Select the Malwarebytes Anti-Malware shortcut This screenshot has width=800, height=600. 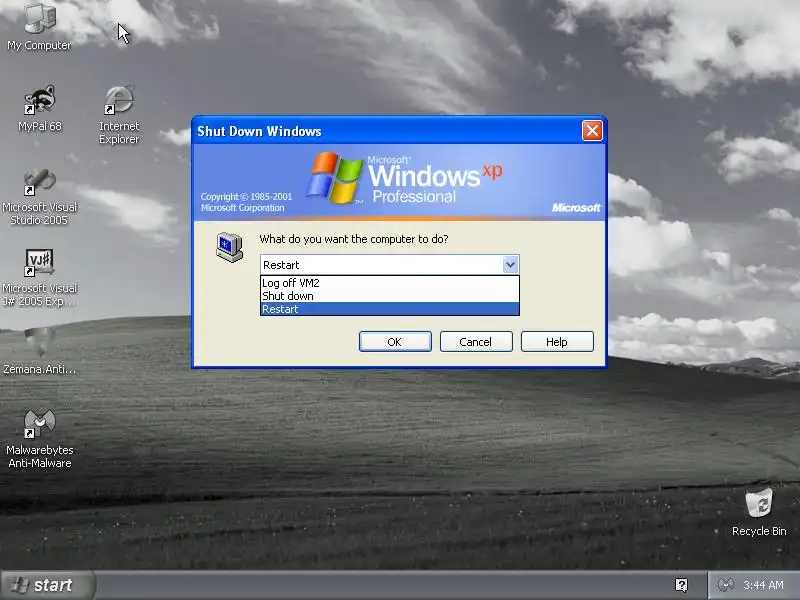(39, 439)
